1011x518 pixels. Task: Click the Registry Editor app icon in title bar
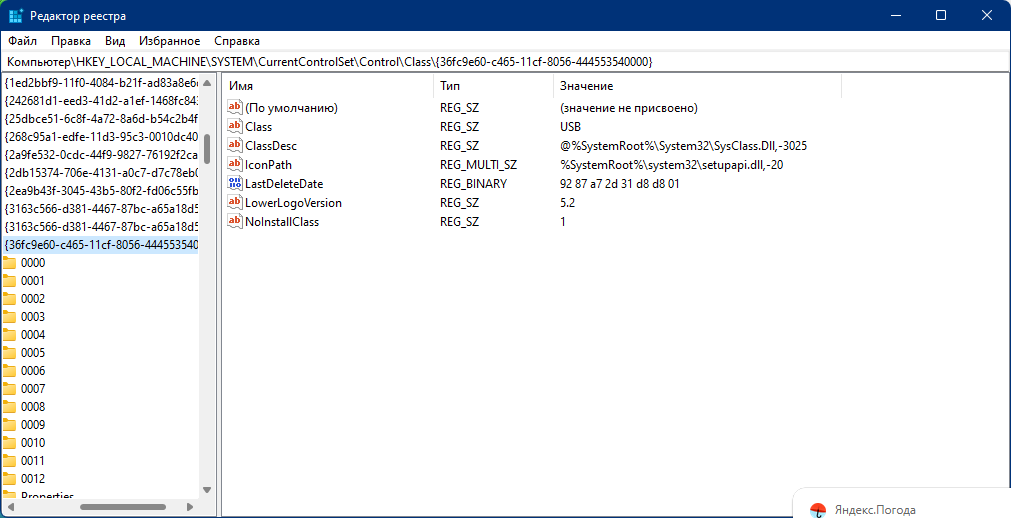coord(16,16)
